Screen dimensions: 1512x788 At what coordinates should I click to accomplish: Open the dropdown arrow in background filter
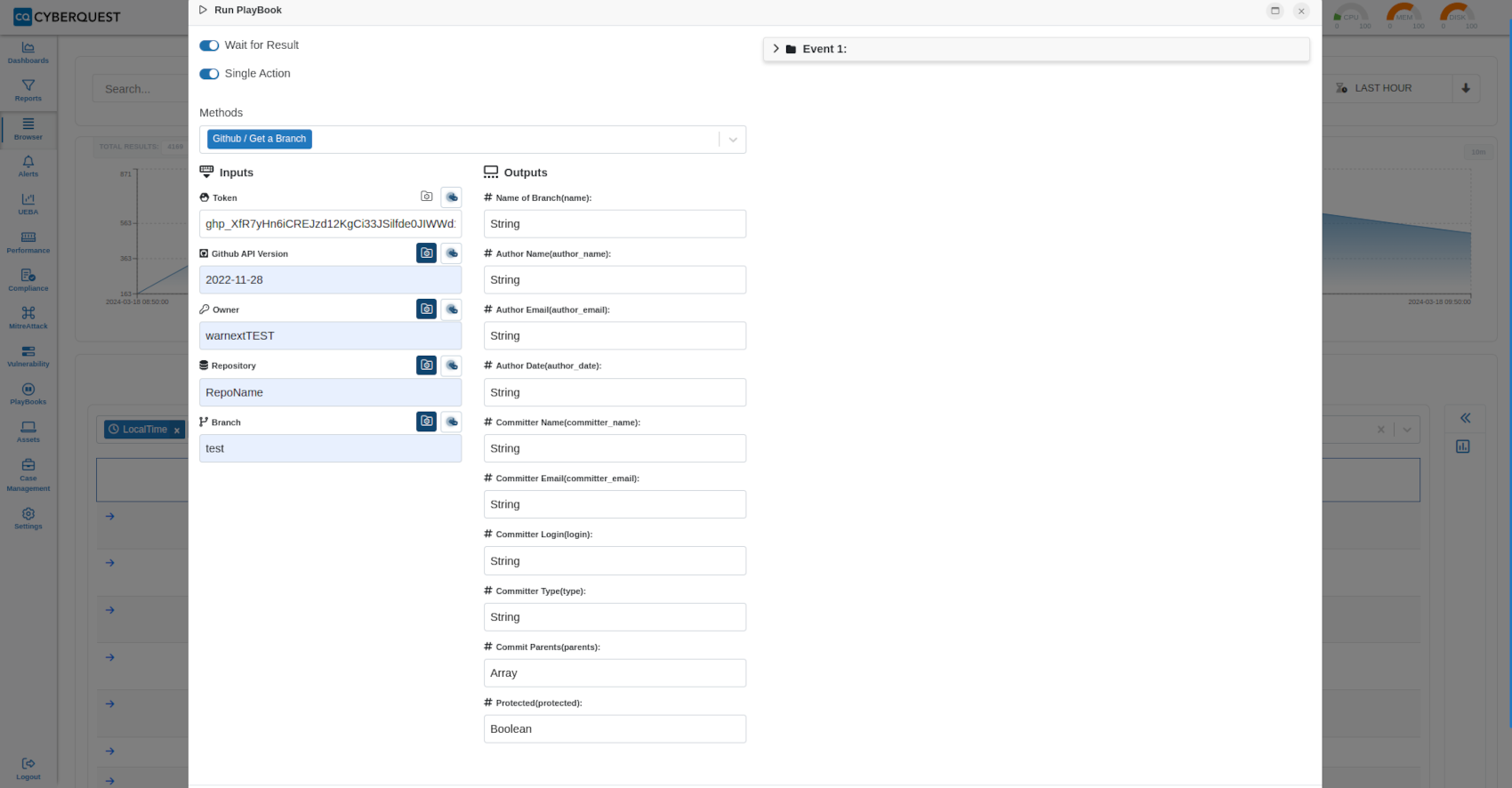pos(1407,430)
